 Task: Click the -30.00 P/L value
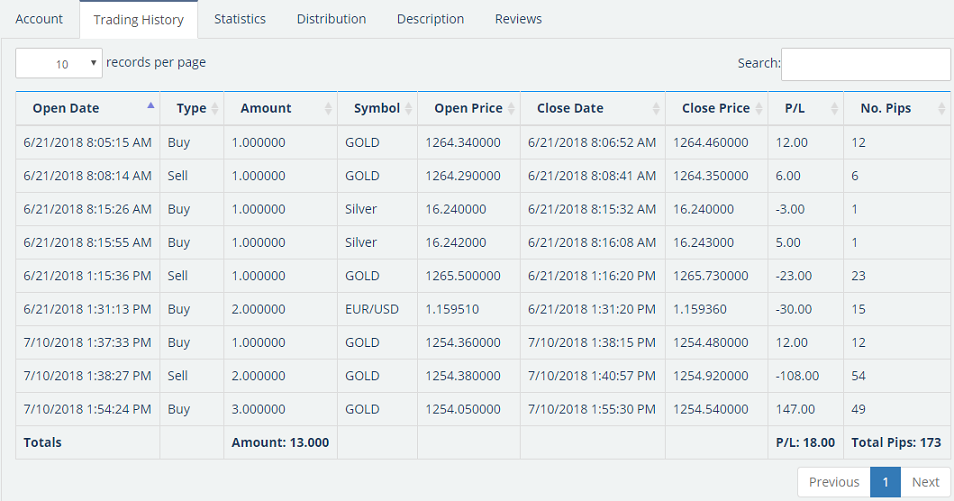pos(793,309)
